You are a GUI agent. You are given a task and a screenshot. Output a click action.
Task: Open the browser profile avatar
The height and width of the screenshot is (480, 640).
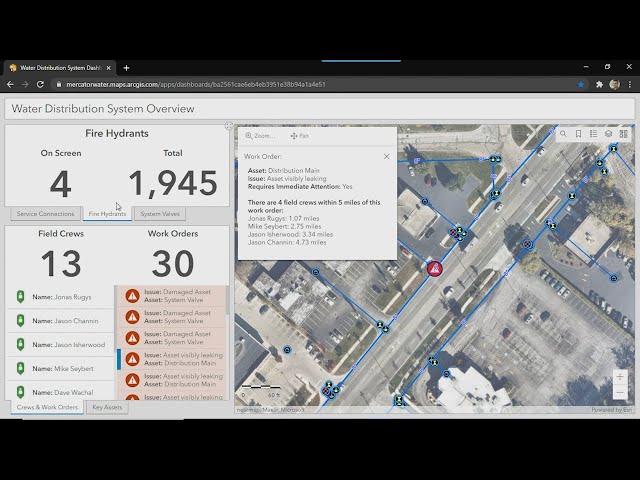tap(615, 84)
